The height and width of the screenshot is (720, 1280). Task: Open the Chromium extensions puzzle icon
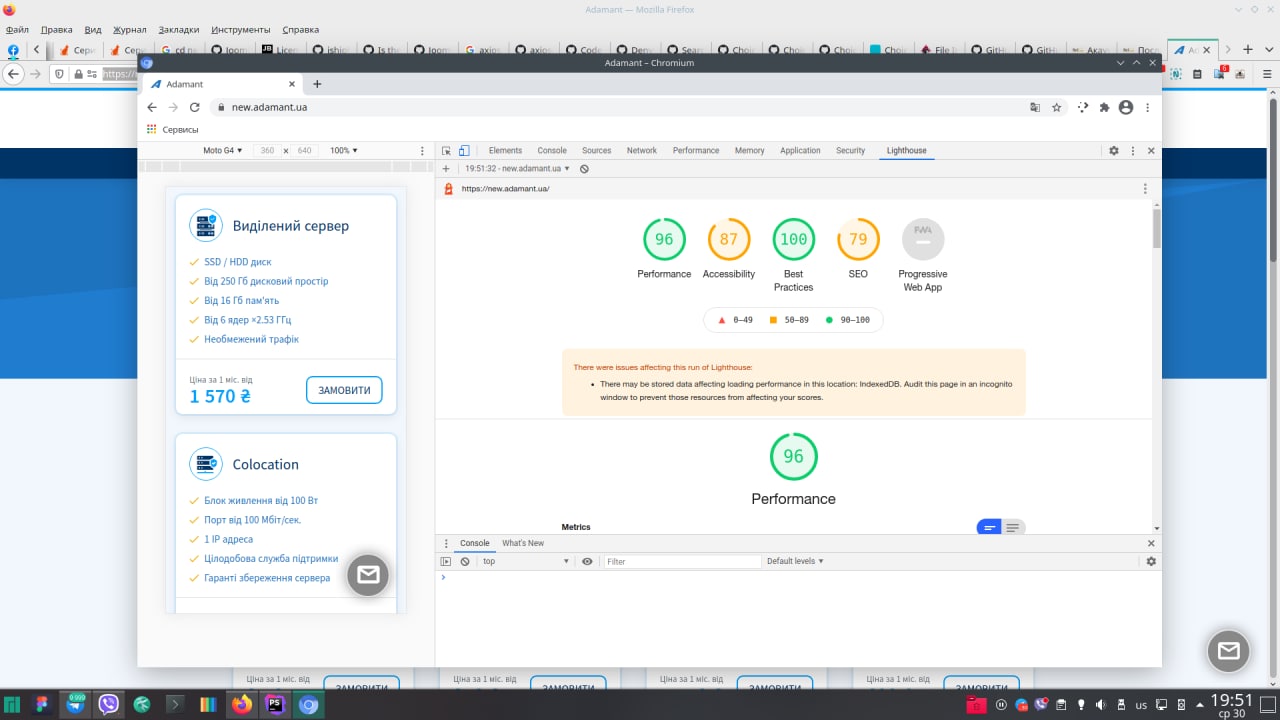pyautogui.click(x=1105, y=107)
